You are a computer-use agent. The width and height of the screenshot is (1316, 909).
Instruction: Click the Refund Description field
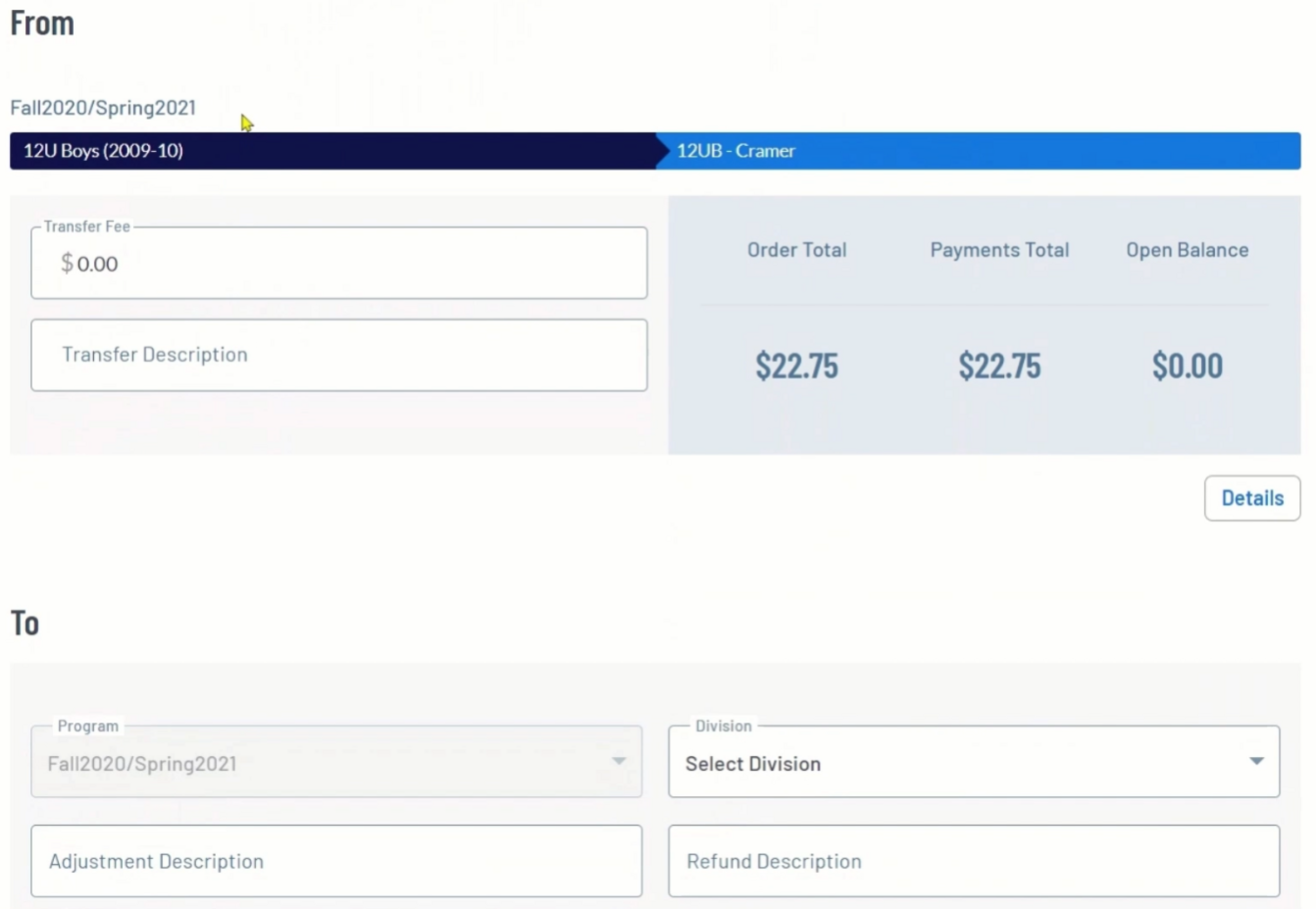(x=974, y=860)
